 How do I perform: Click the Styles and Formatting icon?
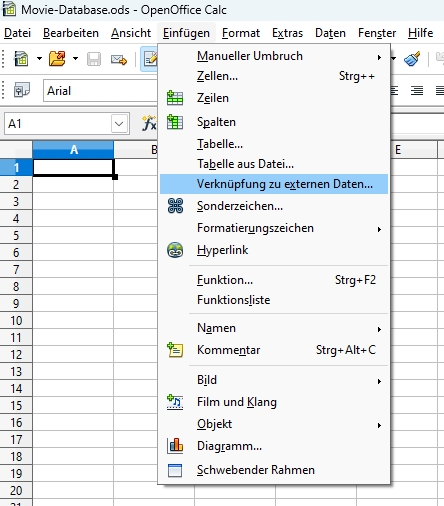22,90
